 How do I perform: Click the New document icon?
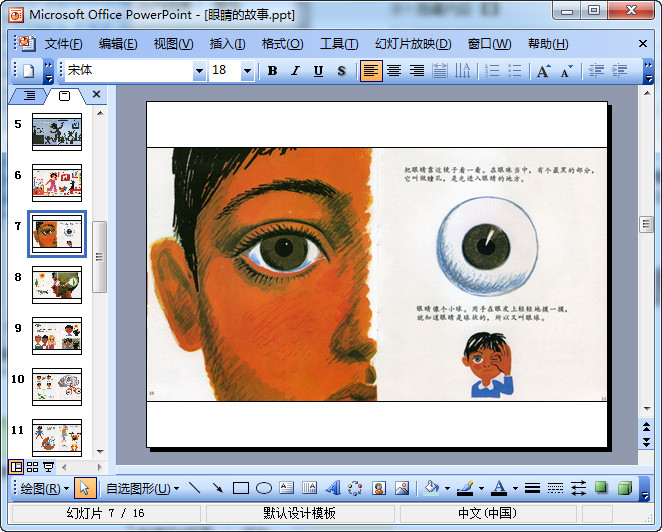click(x=28, y=71)
